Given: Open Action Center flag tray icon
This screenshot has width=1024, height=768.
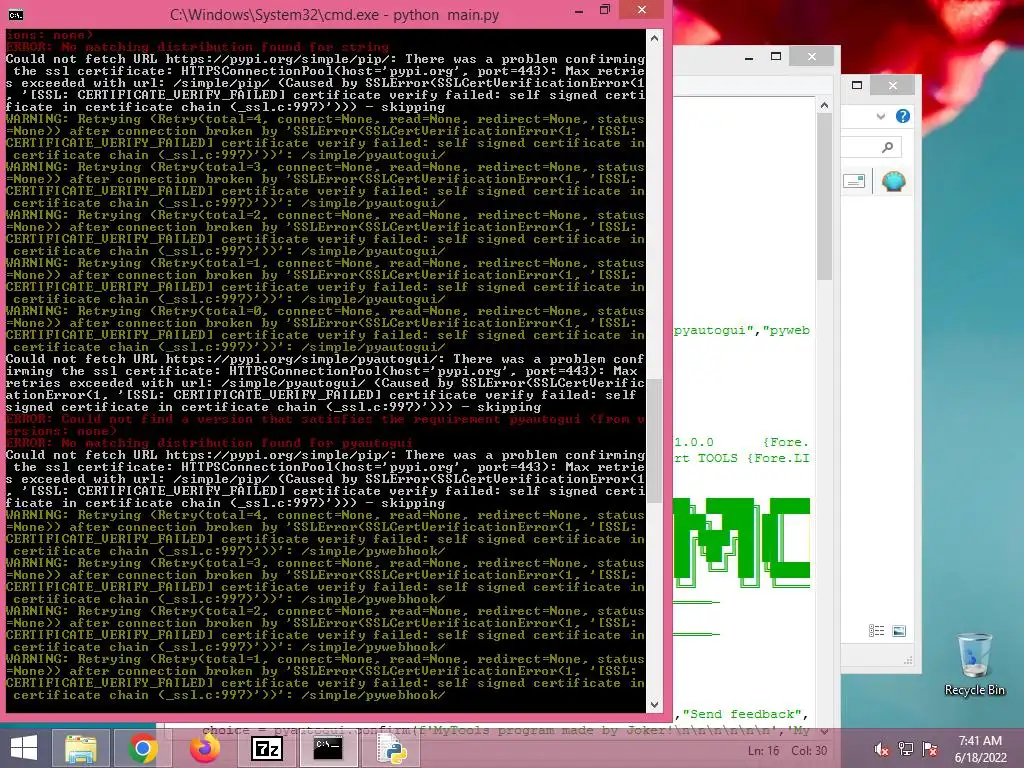Looking at the screenshot, I should [x=930, y=749].
